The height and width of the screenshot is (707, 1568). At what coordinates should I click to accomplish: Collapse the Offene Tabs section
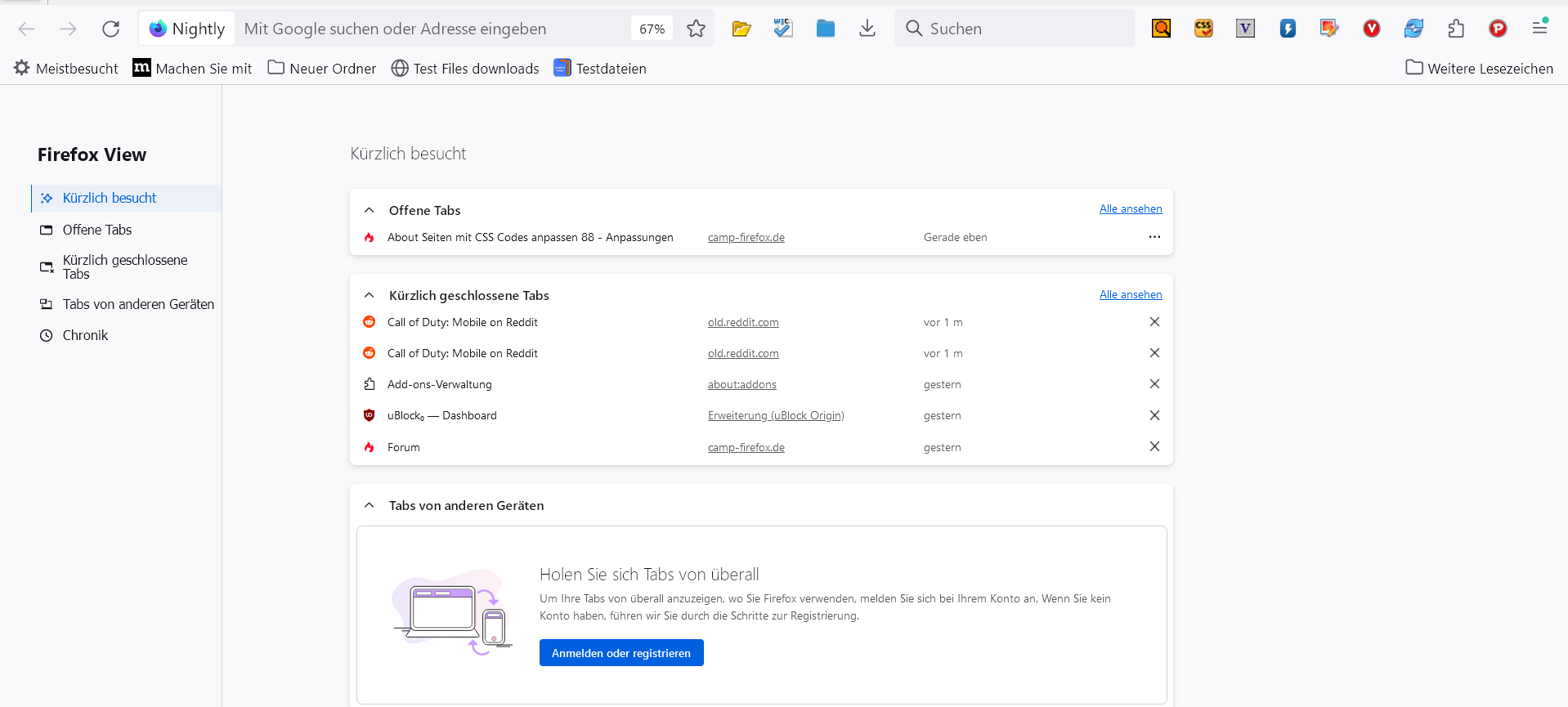click(x=370, y=210)
